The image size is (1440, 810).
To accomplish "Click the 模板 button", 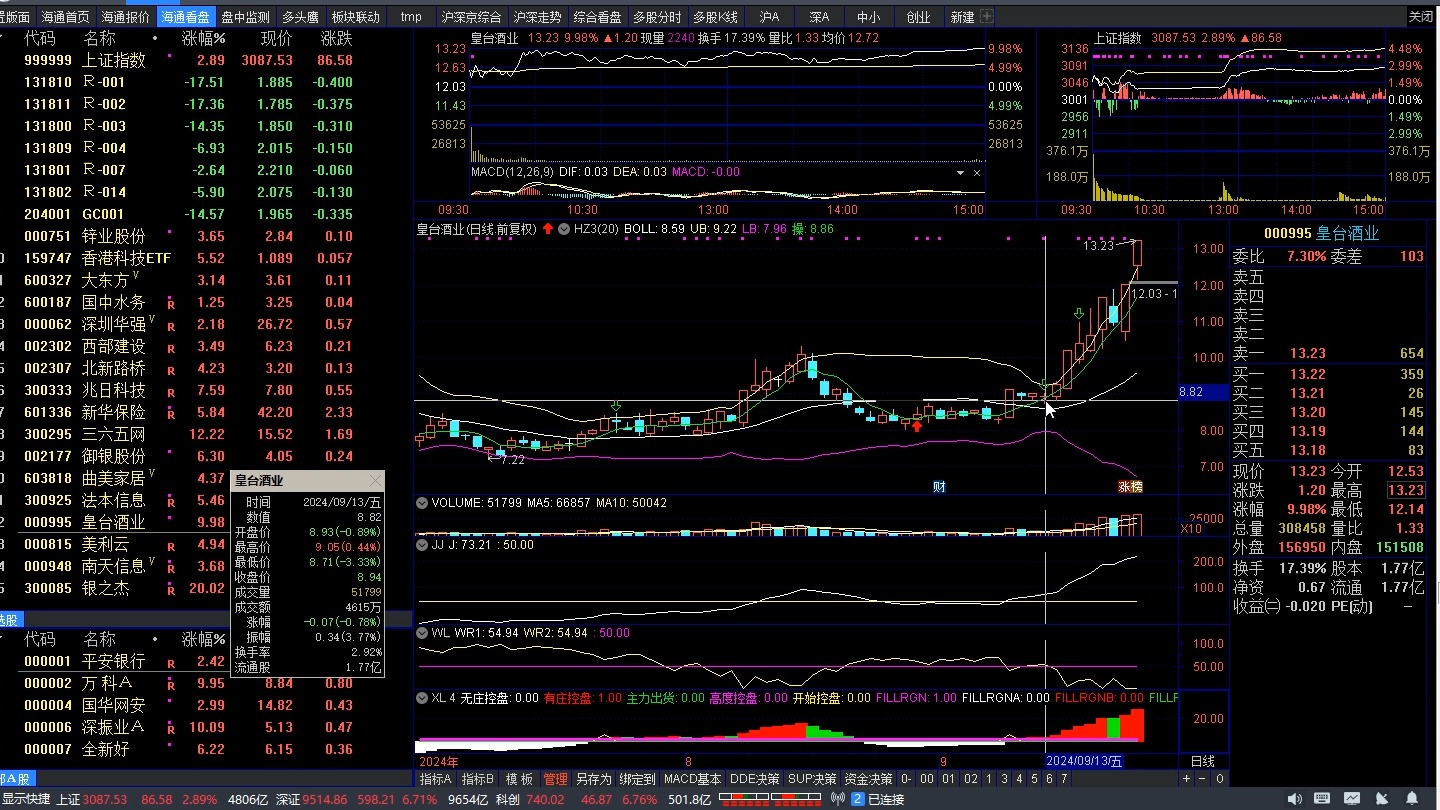I will tap(519, 779).
